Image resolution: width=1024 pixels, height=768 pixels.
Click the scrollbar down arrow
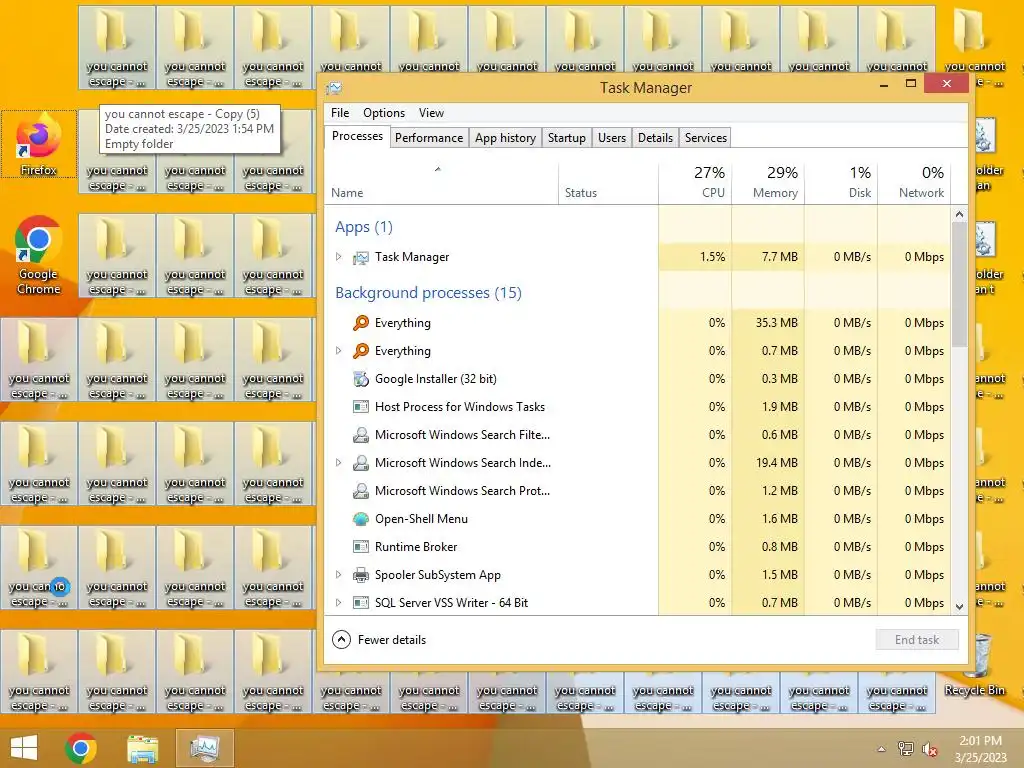[x=959, y=607]
